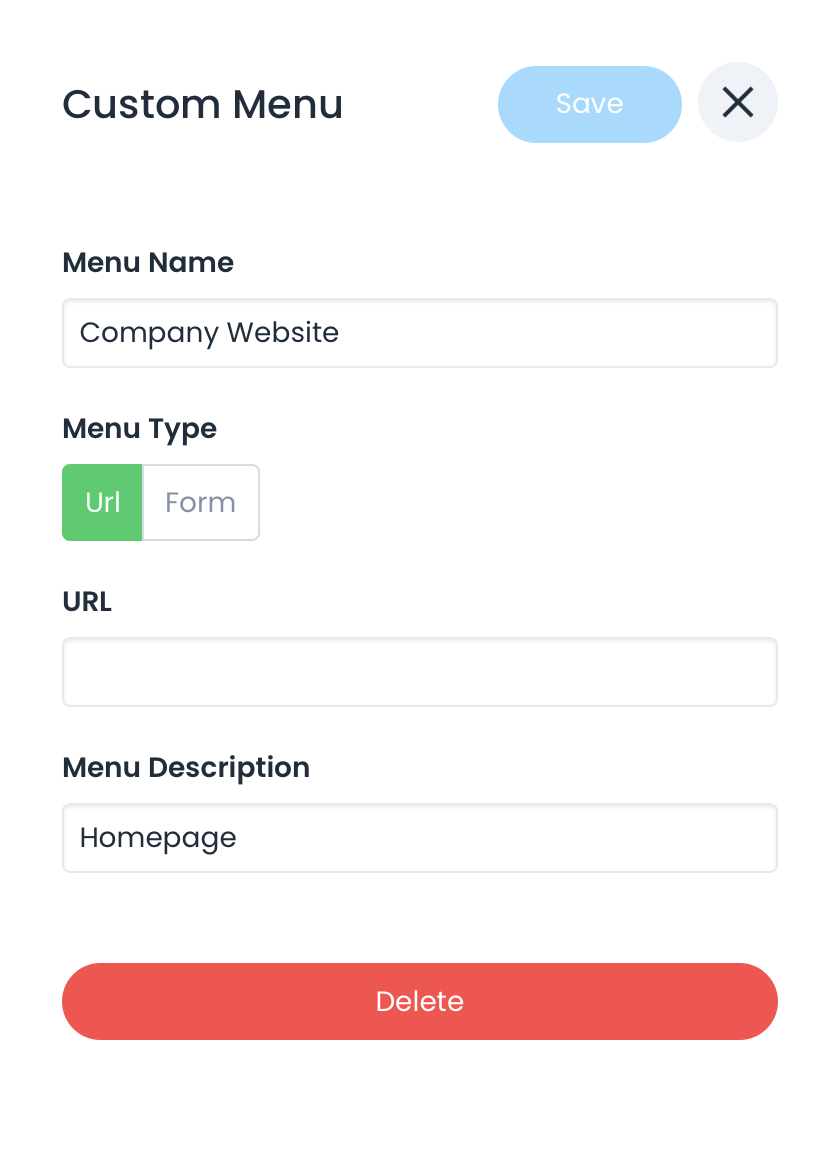
Task: Dismiss the dialog with the X icon
Action: [737, 102]
